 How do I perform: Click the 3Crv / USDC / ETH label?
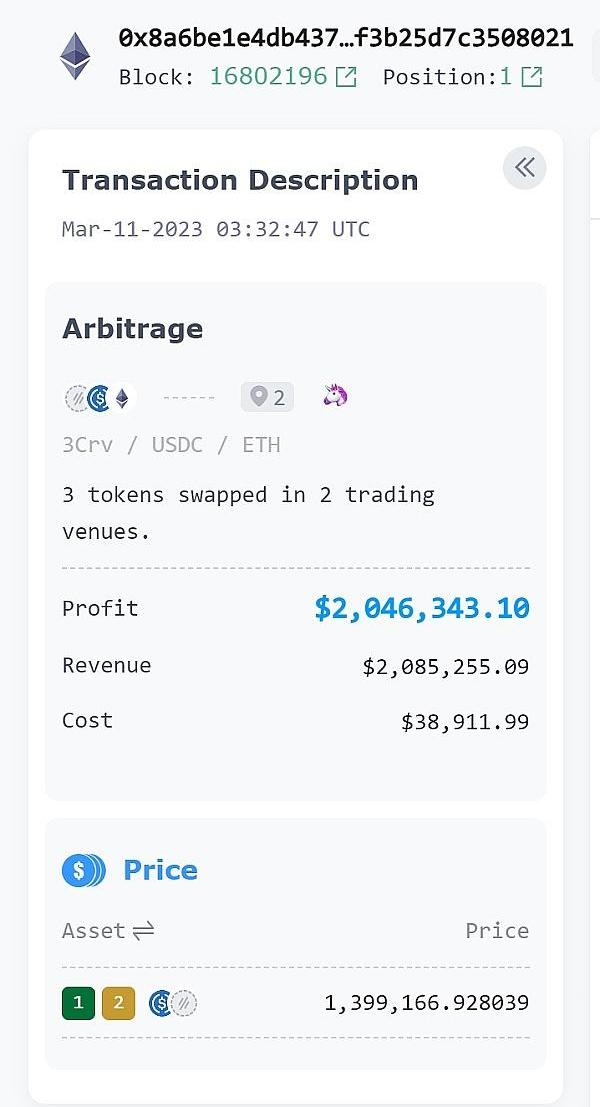(x=171, y=445)
